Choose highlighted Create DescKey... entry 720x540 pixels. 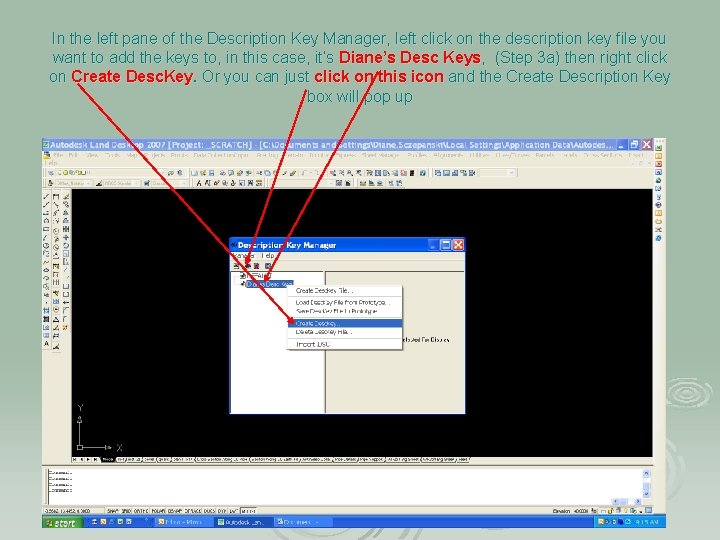(344, 323)
